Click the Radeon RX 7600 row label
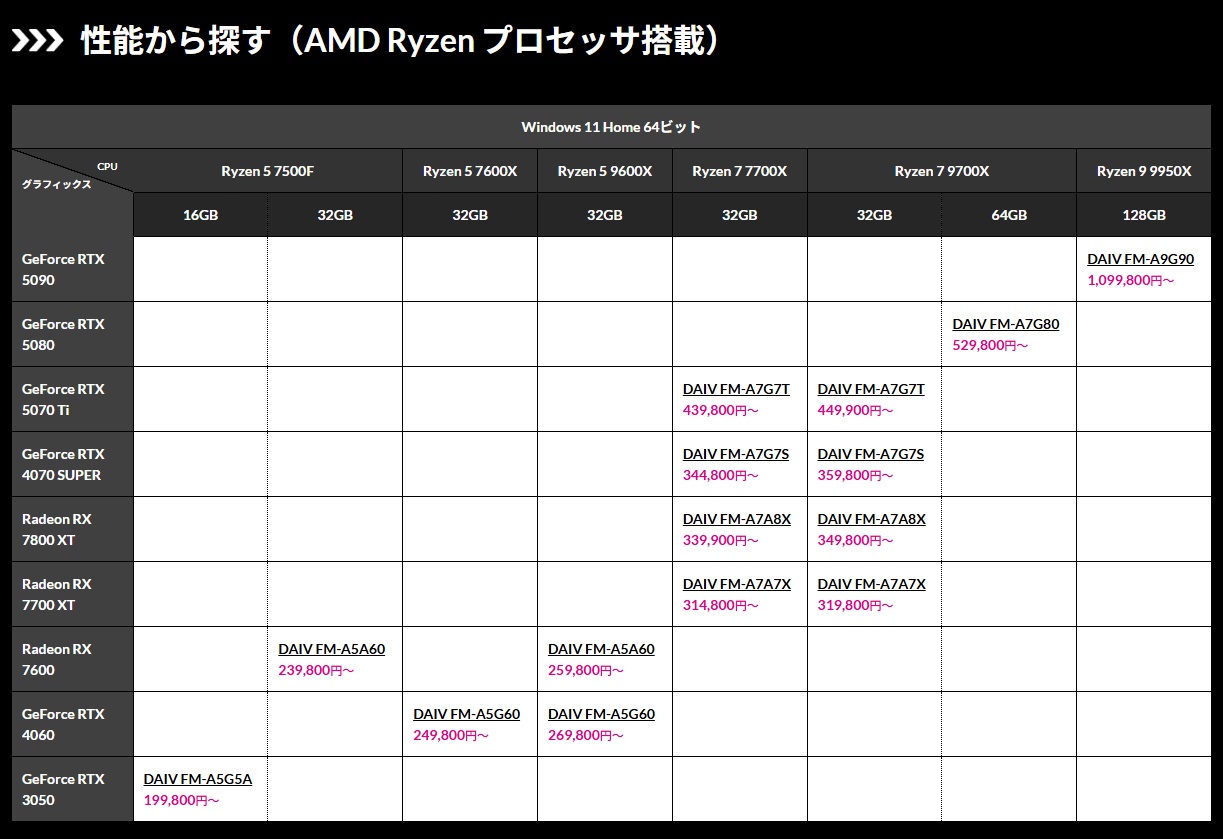The width and height of the screenshot is (1223, 839). click(x=72, y=659)
